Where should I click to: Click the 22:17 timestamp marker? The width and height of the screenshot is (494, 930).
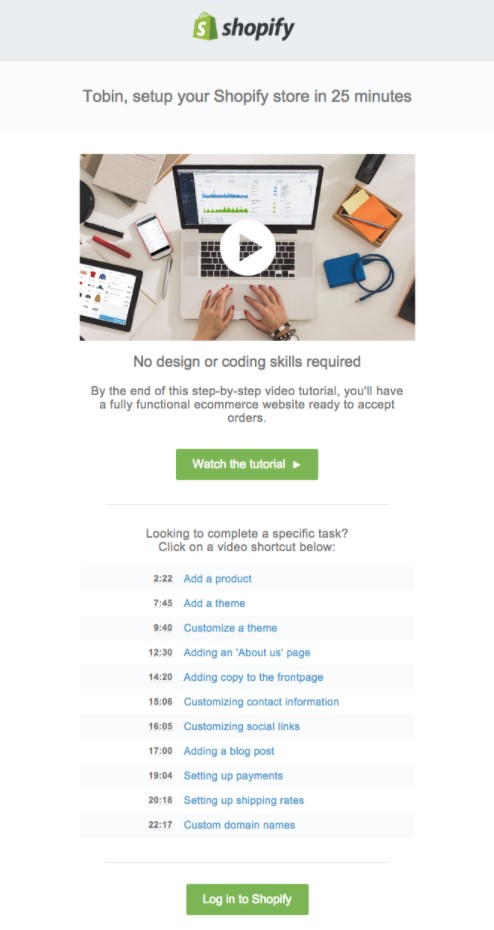[x=160, y=825]
